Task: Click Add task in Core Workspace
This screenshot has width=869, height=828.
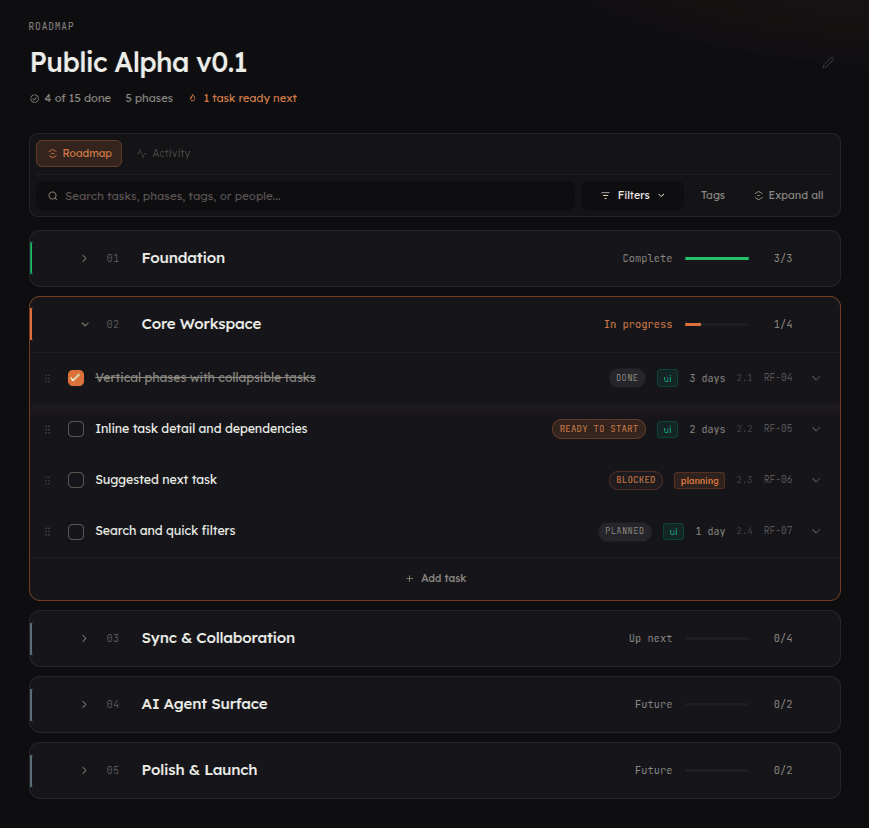Action: click(436, 579)
